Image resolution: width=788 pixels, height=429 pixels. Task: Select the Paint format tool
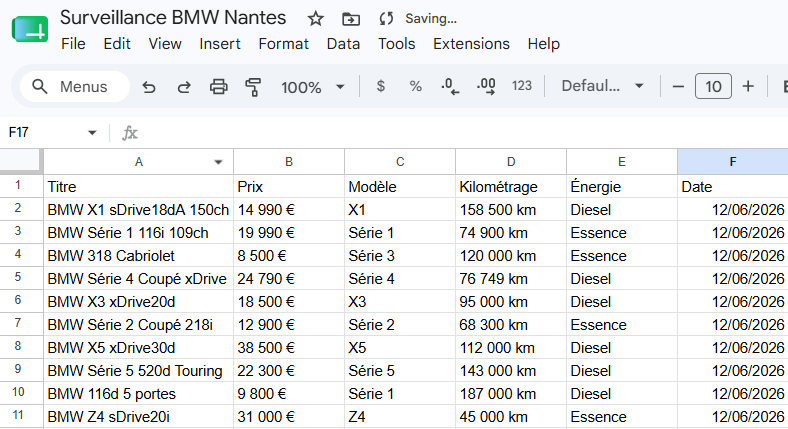[x=253, y=87]
